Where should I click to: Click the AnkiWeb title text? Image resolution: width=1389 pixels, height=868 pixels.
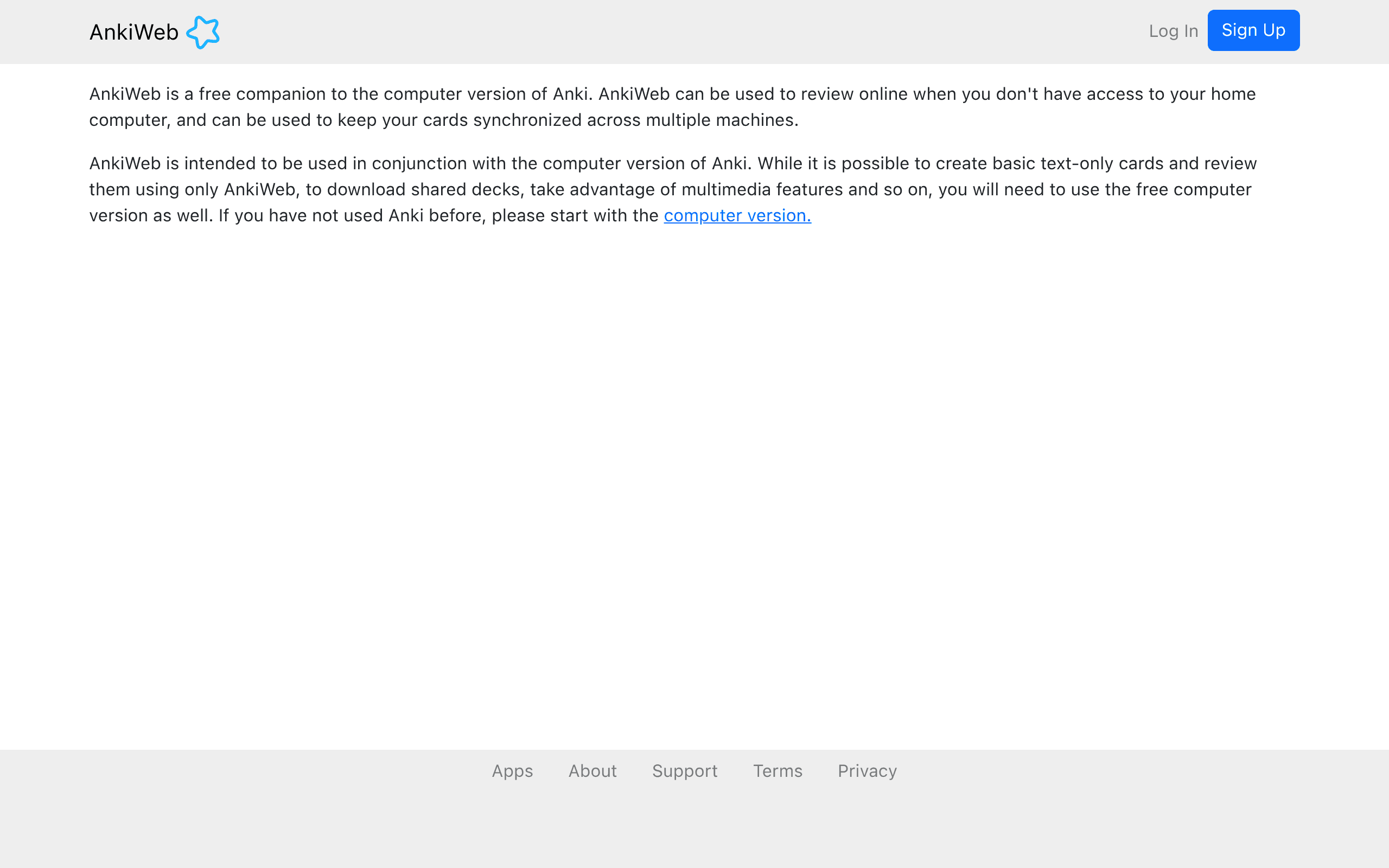pyautogui.click(x=133, y=32)
